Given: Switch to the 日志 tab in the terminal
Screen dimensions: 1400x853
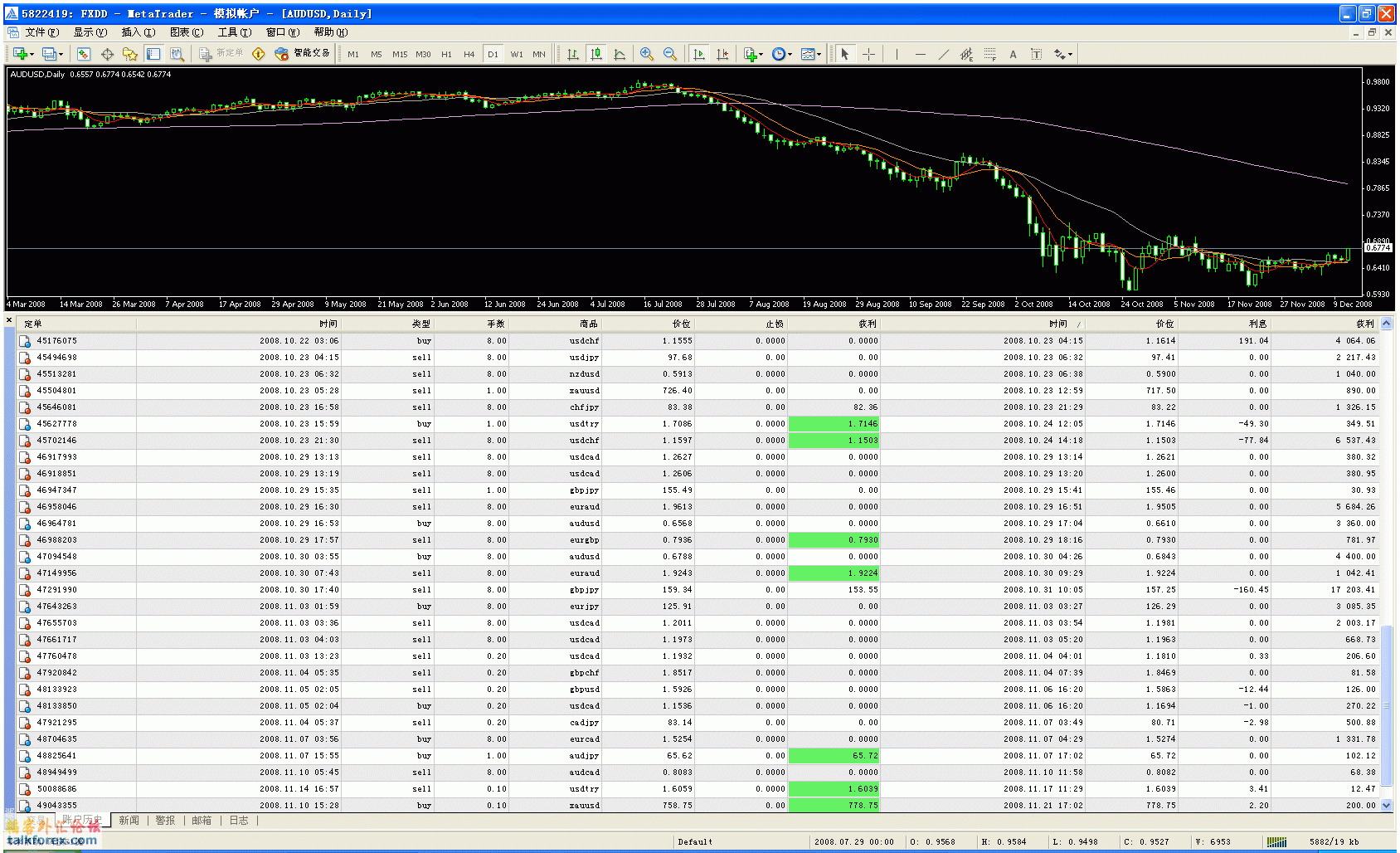Looking at the screenshot, I should click(239, 821).
